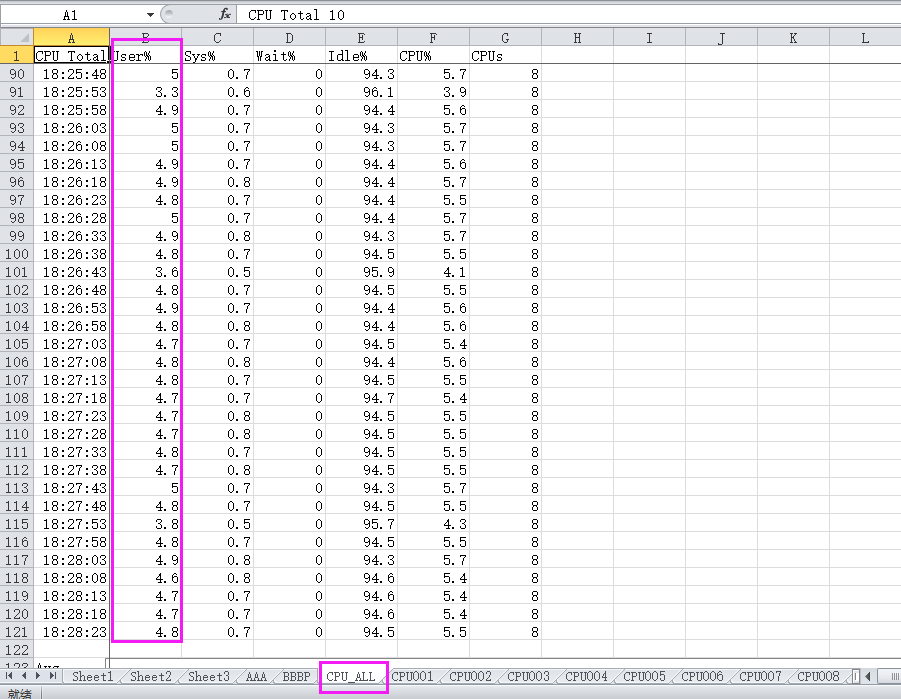Click Idle% value 95.9 in row 101
This screenshot has height=699, width=901.
[361, 272]
